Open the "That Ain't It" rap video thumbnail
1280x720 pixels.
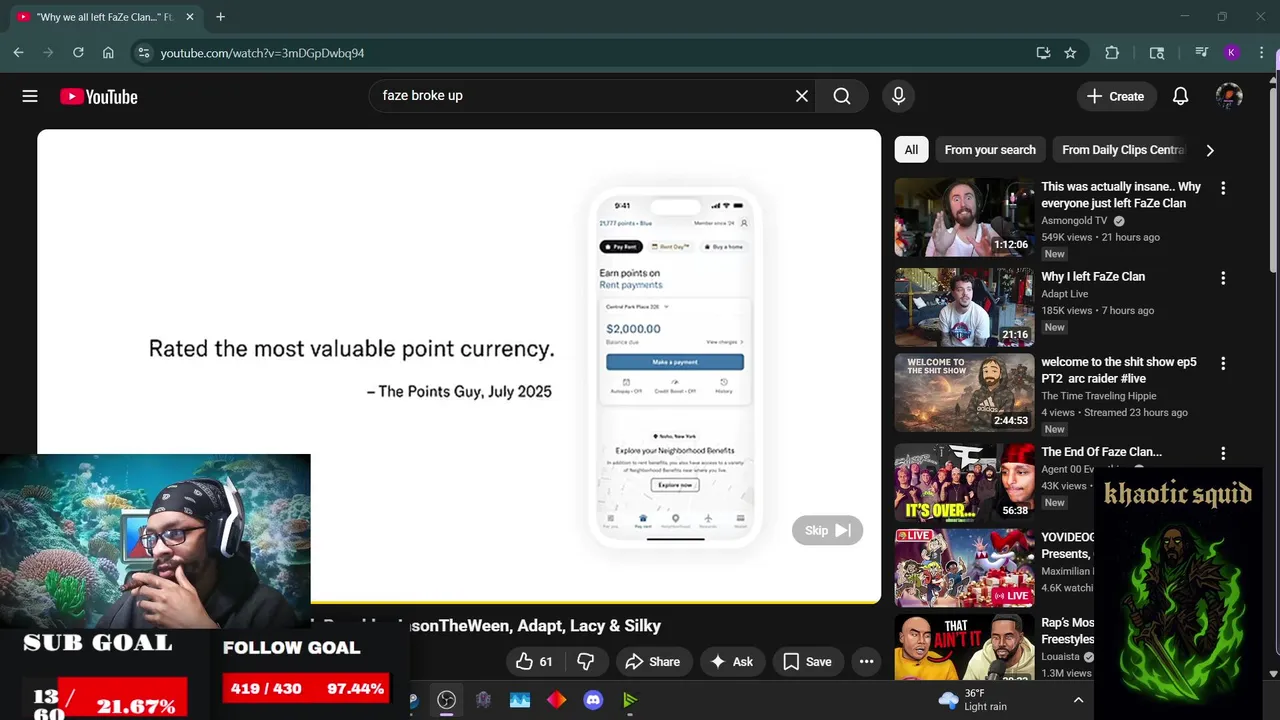964,648
